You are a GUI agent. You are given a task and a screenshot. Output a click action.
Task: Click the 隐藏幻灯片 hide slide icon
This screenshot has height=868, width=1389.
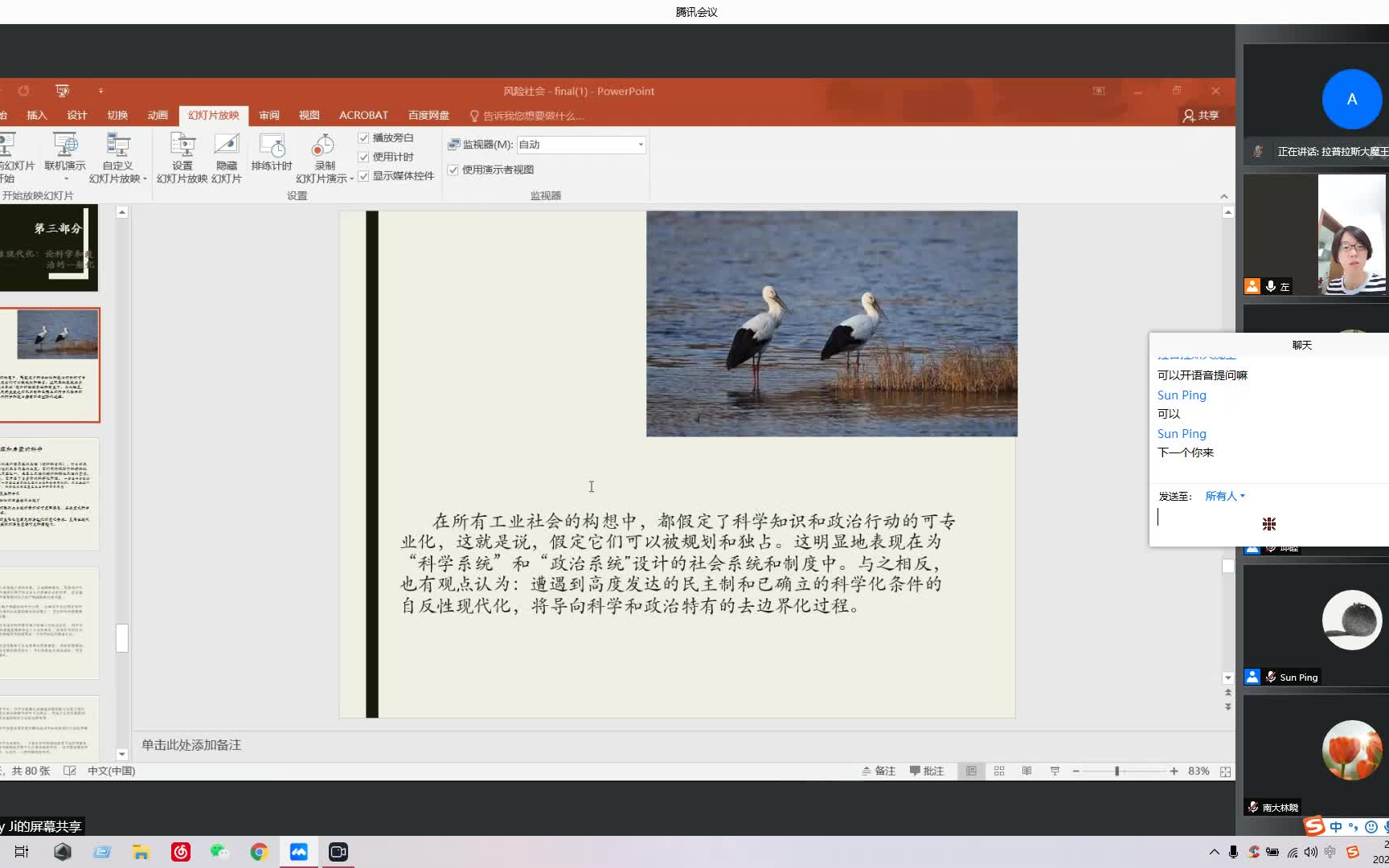227,145
